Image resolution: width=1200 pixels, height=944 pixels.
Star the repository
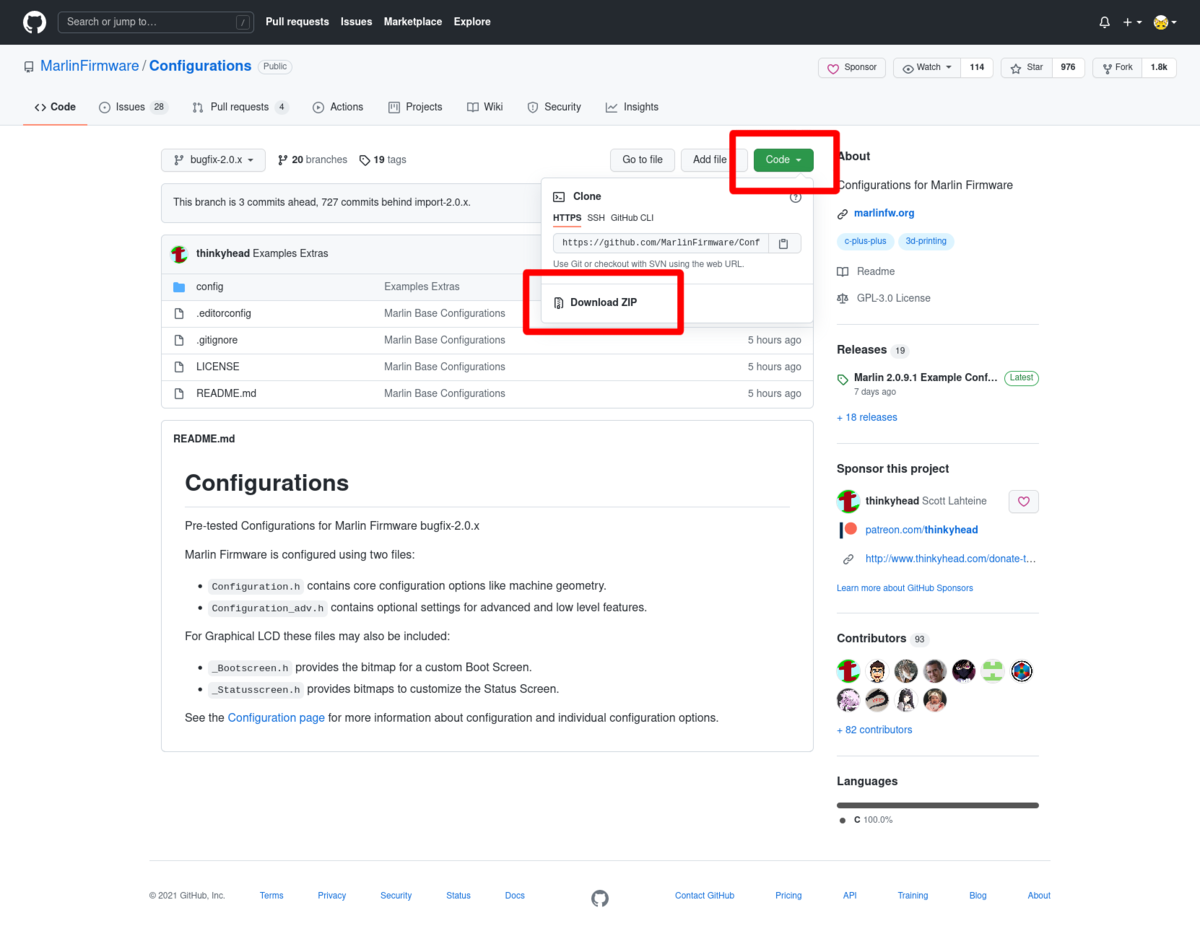click(x=1027, y=68)
